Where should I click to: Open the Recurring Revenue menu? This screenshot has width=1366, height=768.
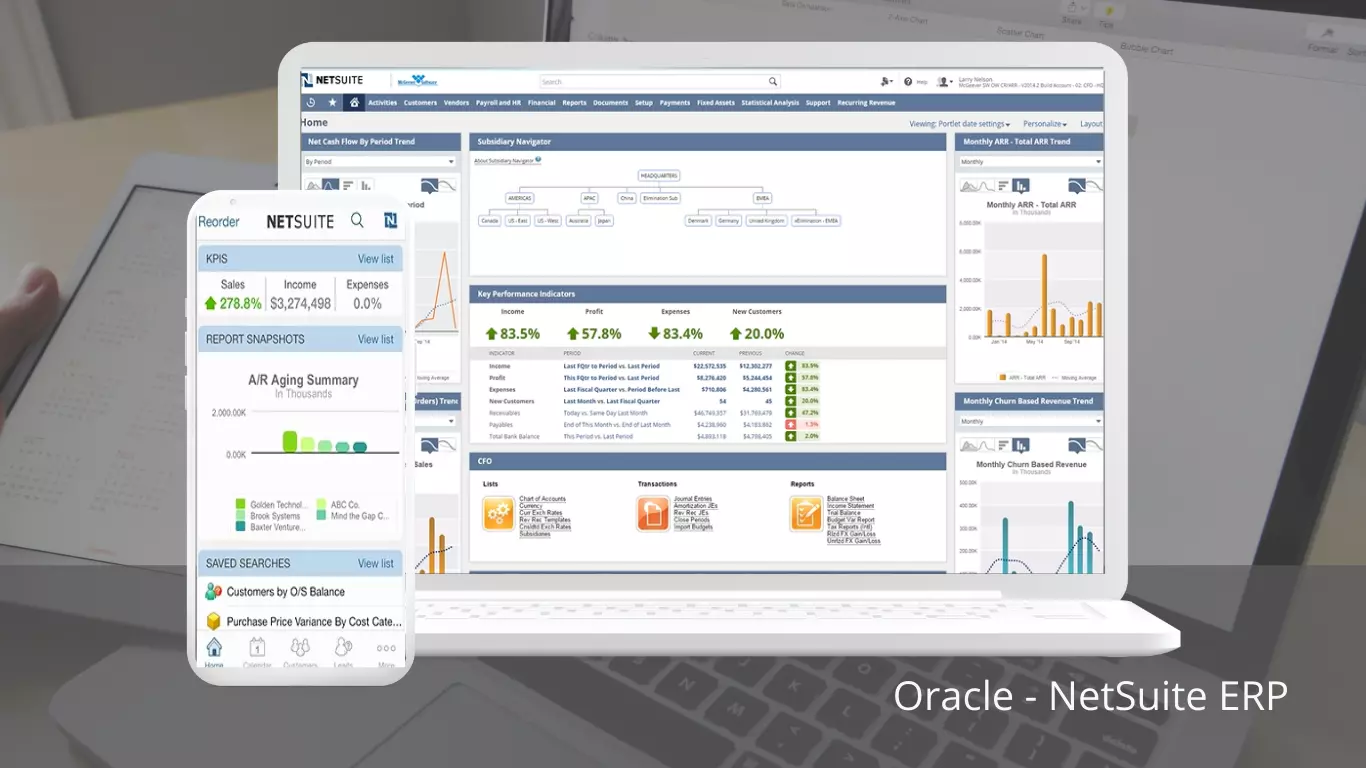point(866,103)
